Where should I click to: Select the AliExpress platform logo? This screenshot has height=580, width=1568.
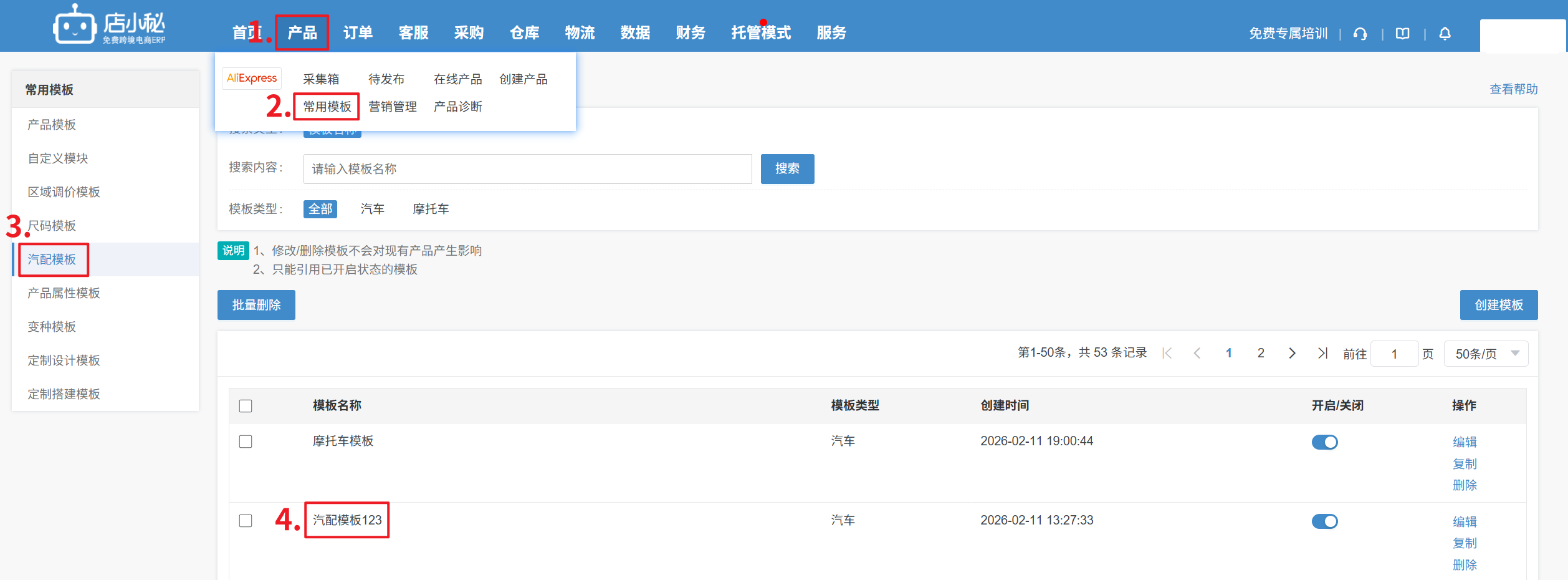pyautogui.click(x=252, y=79)
